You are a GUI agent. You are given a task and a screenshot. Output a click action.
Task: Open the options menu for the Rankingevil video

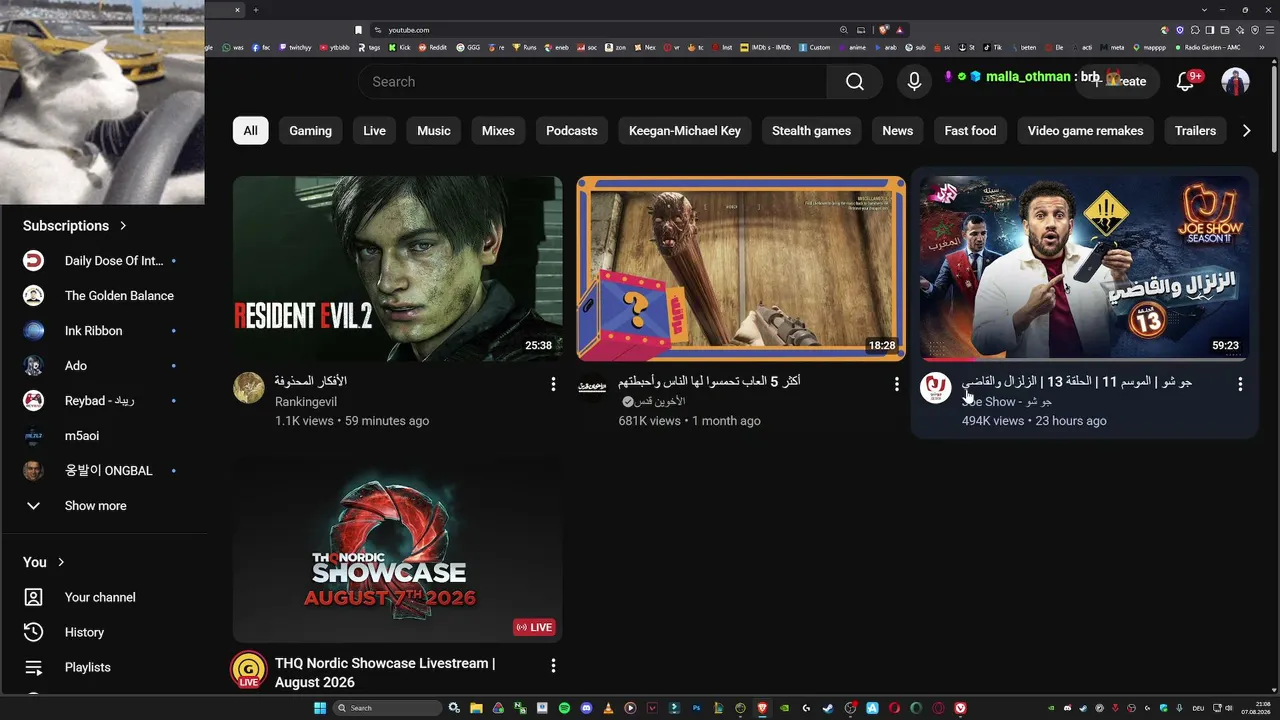coord(553,384)
